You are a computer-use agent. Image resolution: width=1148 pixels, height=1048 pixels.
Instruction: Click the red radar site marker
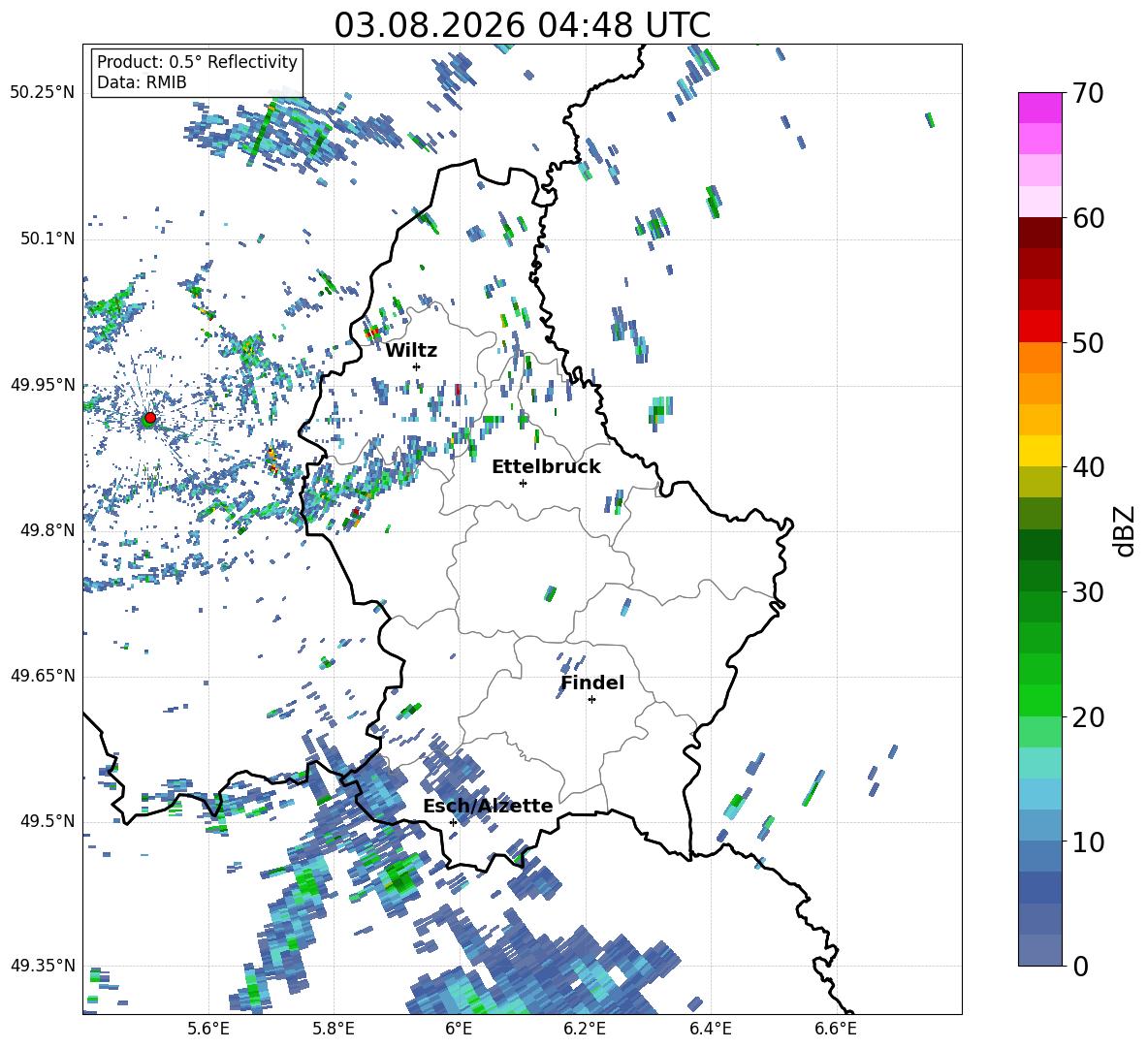[150, 418]
